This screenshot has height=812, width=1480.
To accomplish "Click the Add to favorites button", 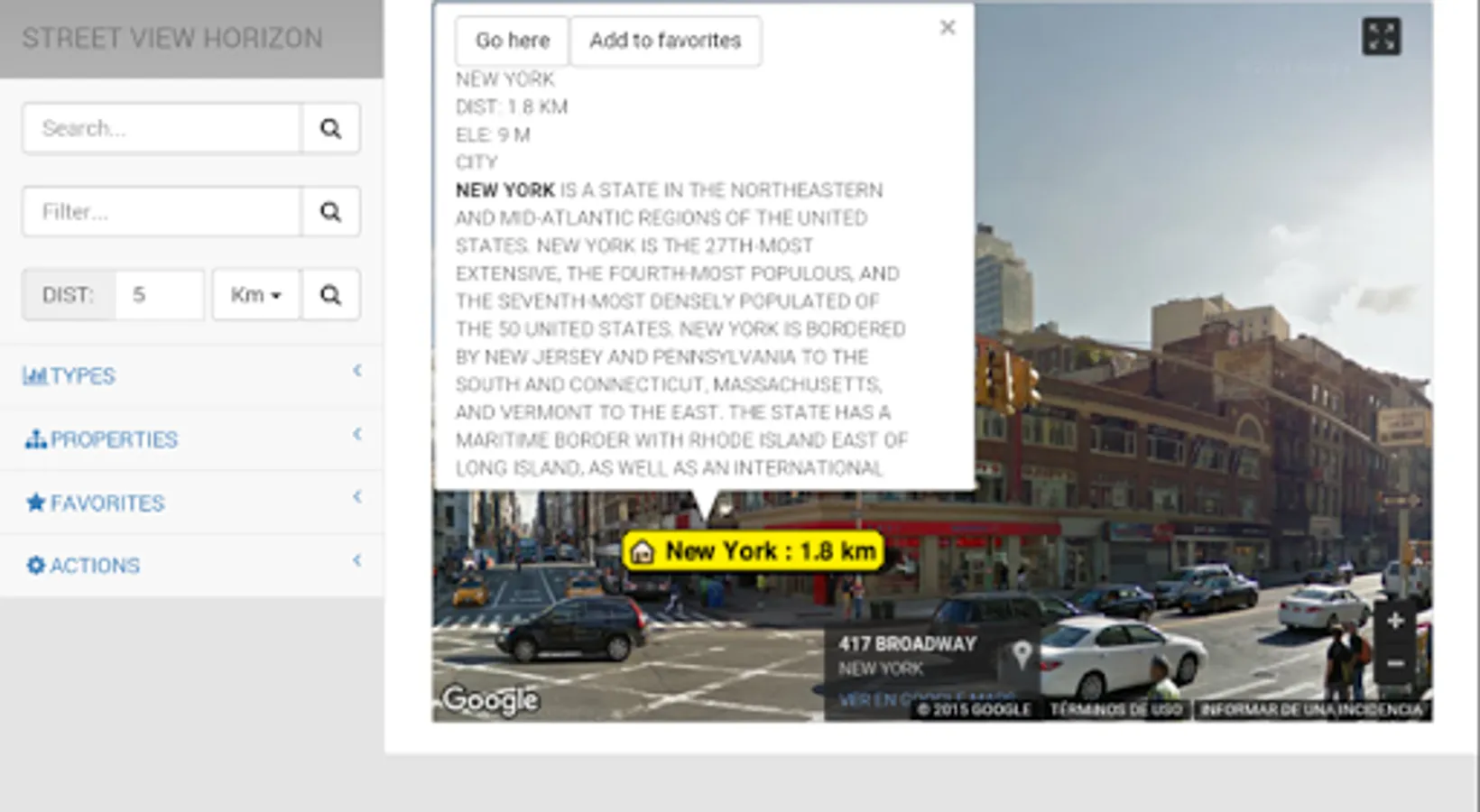I will pos(666,41).
